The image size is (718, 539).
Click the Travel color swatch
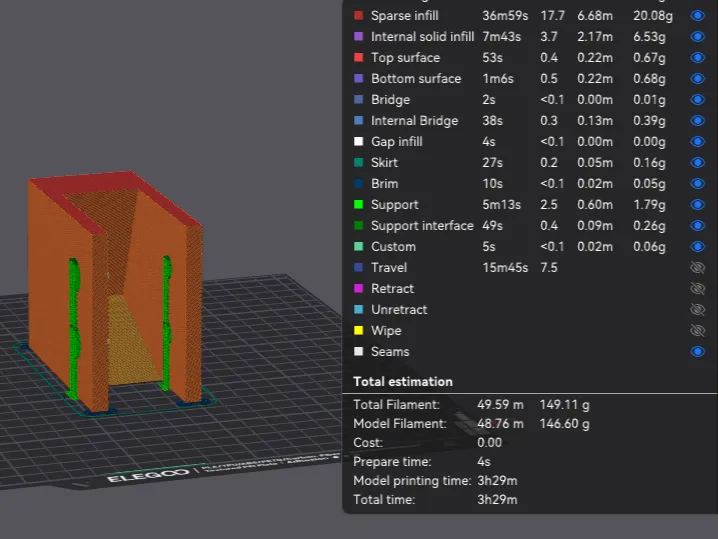tap(359, 267)
